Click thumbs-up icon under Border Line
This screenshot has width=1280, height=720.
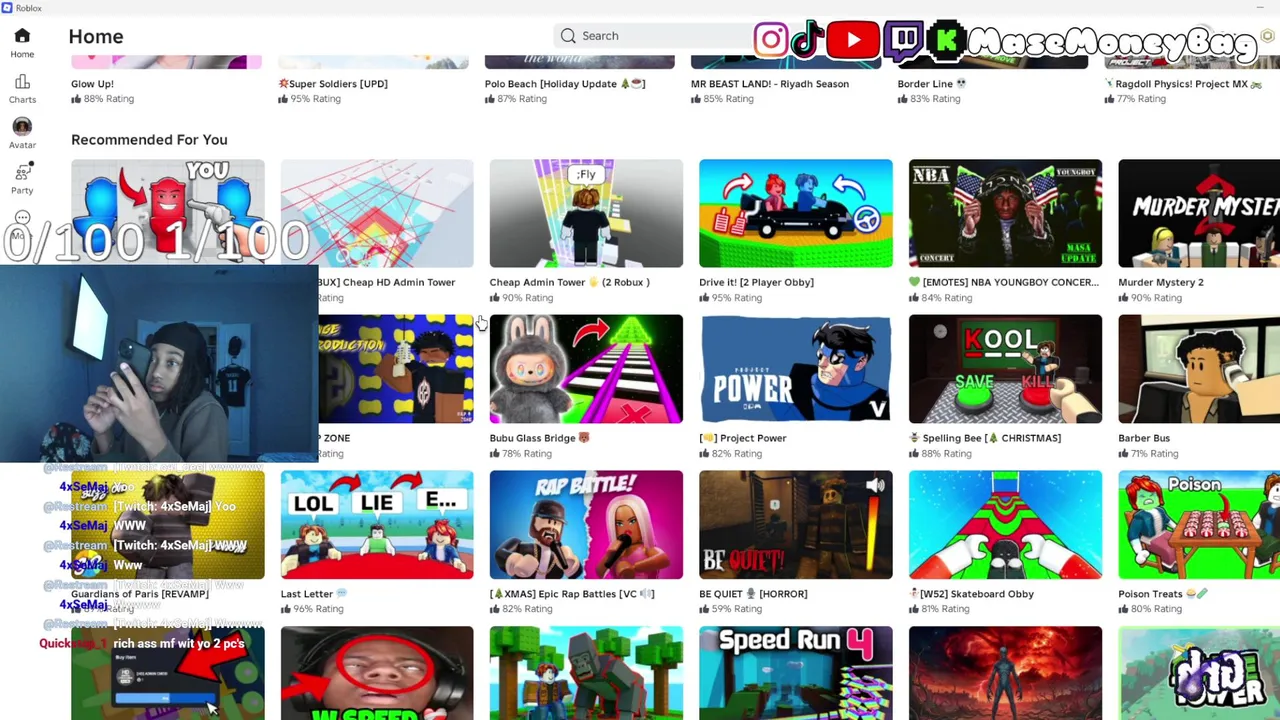click(903, 99)
